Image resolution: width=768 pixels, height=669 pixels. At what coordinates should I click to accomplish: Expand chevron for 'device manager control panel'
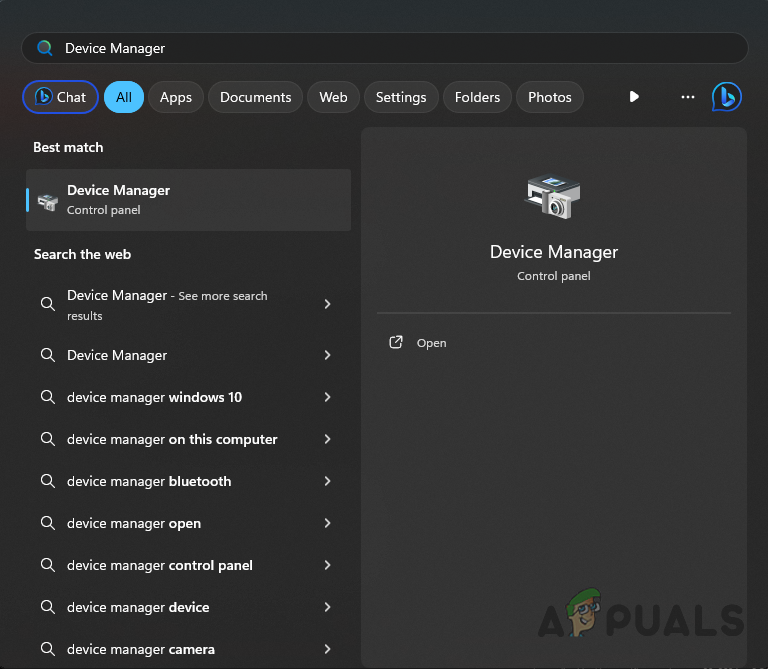(328, 565)
